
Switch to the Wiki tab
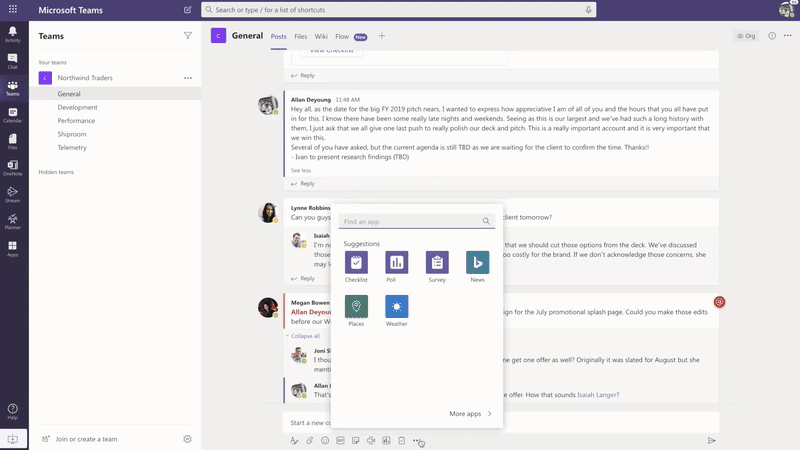(x=321, y=36)
